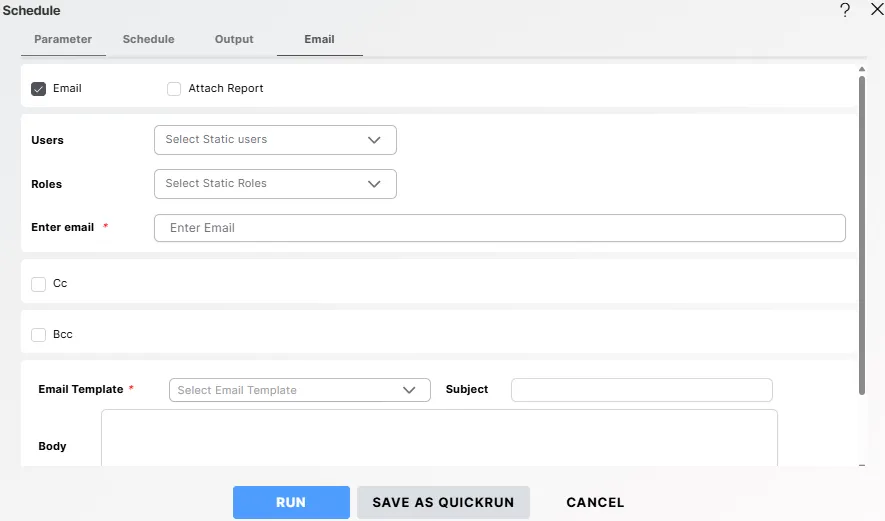Switch to the Parameter tab
885x521 pixels.
63,40
